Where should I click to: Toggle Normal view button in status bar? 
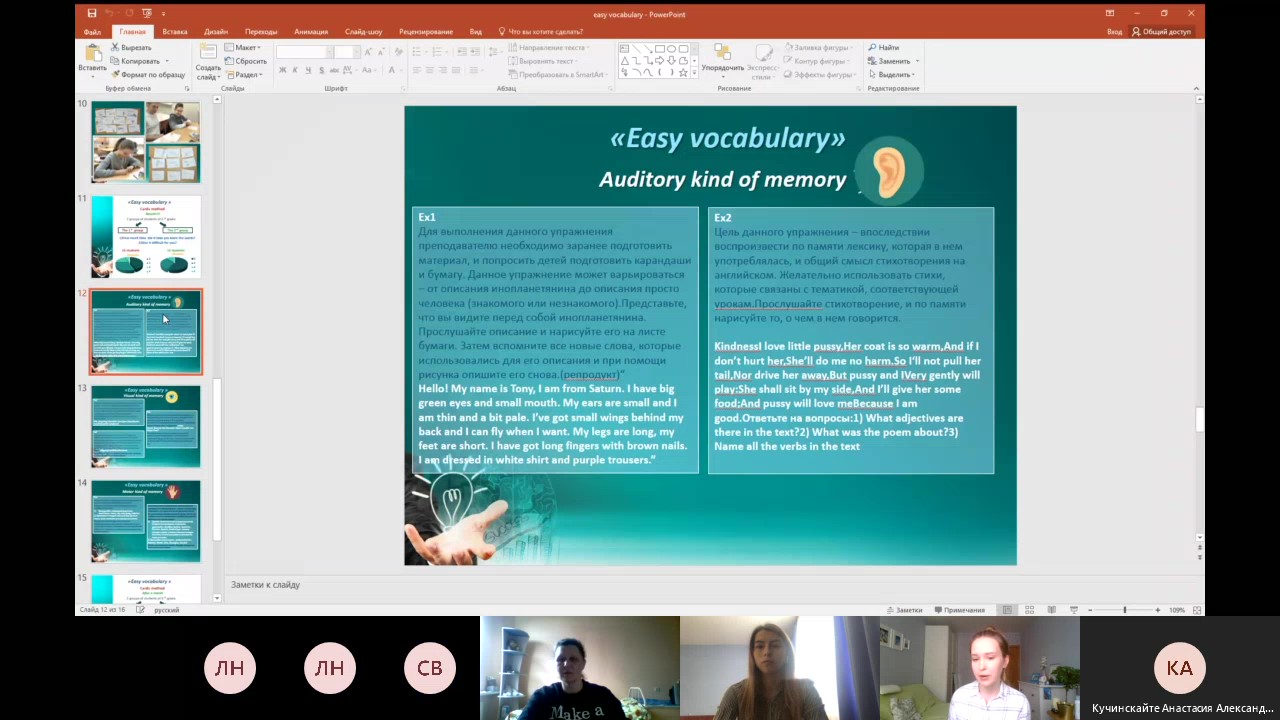pos(1007,610)
